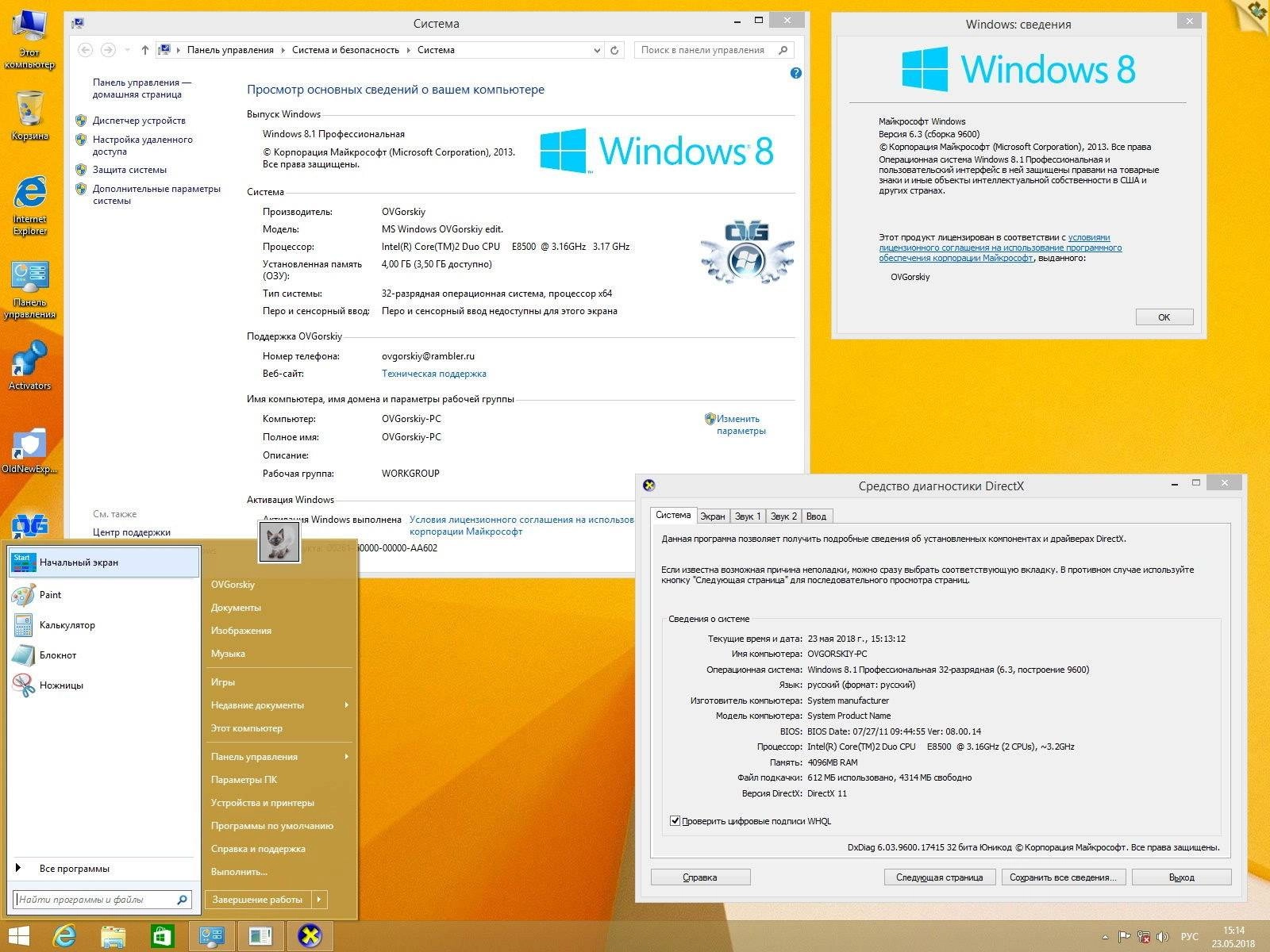Open the Action Center flag in the tray
The image size is (1270, 952).
tap(1124, 937)
